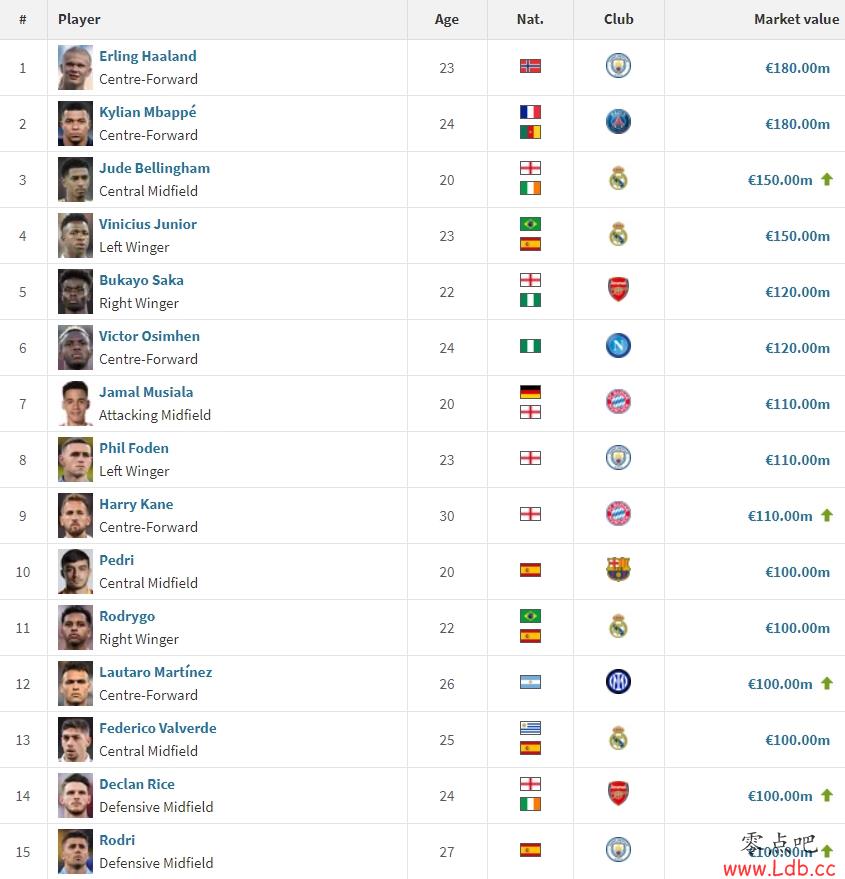Screen dimensions: 845x879
Task: Open Erling Haaland's player profile link
Action: [148, 56]
